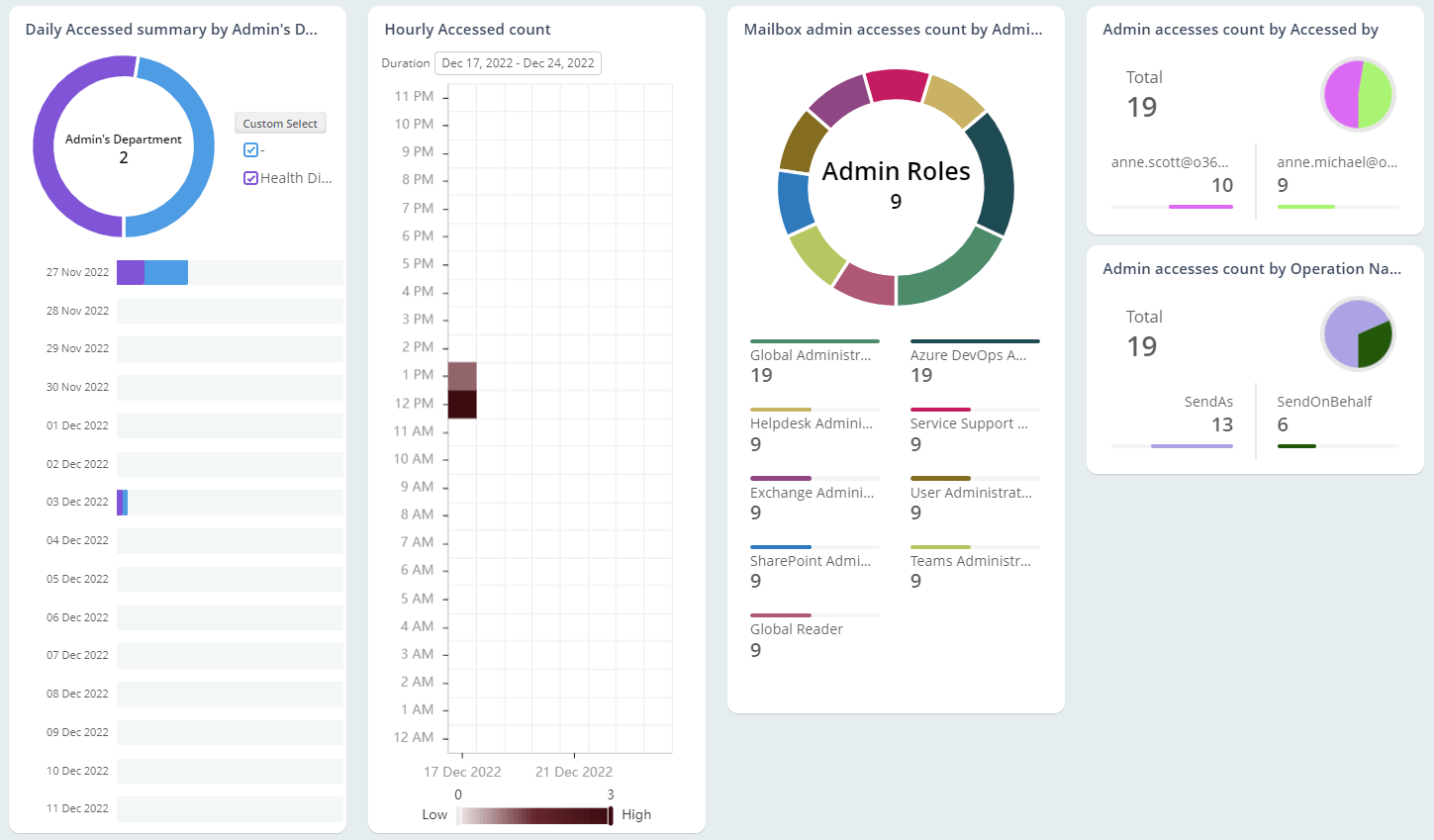
Task: Click the SendAs operation legend entry
Action: click(1208, 402)
